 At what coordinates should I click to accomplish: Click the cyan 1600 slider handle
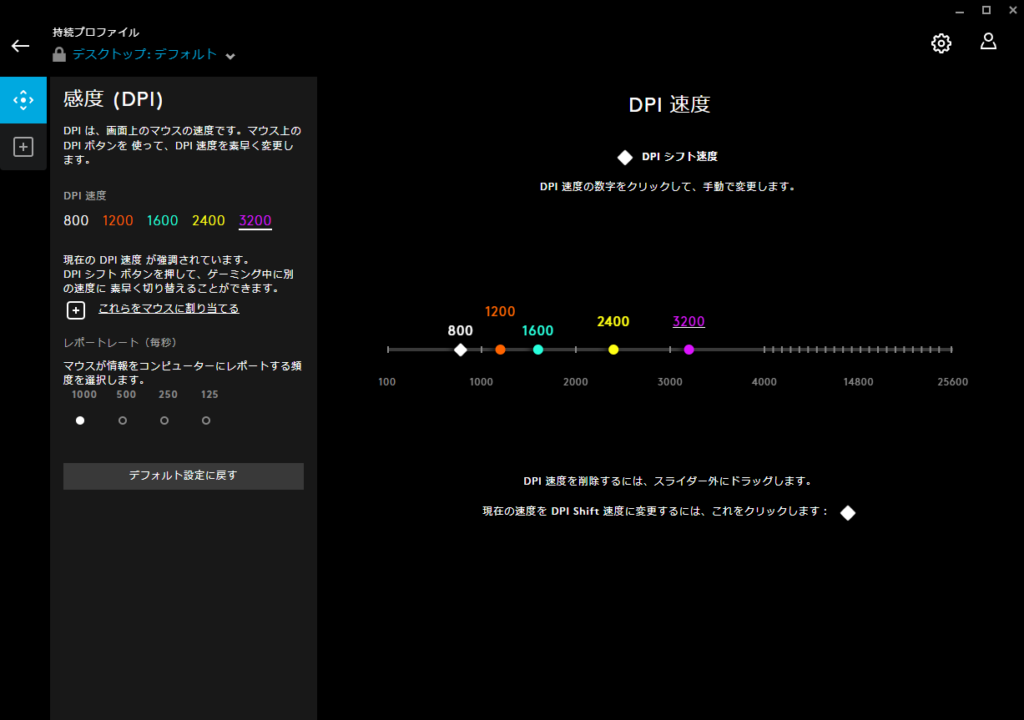click(538, 350)
